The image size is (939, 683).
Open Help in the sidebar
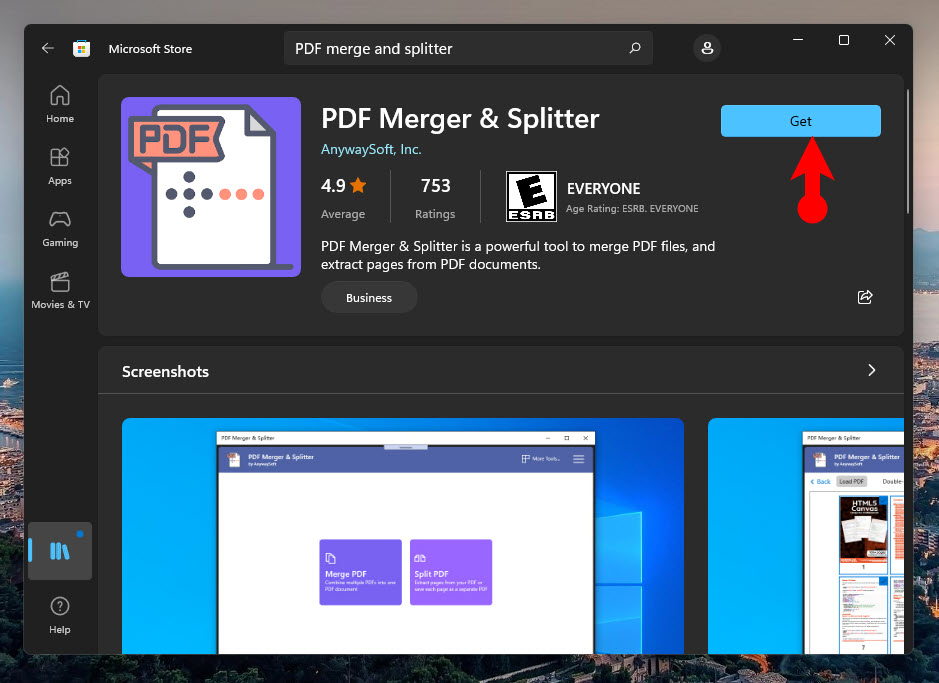pyautogui.click(x=60, y=615)
